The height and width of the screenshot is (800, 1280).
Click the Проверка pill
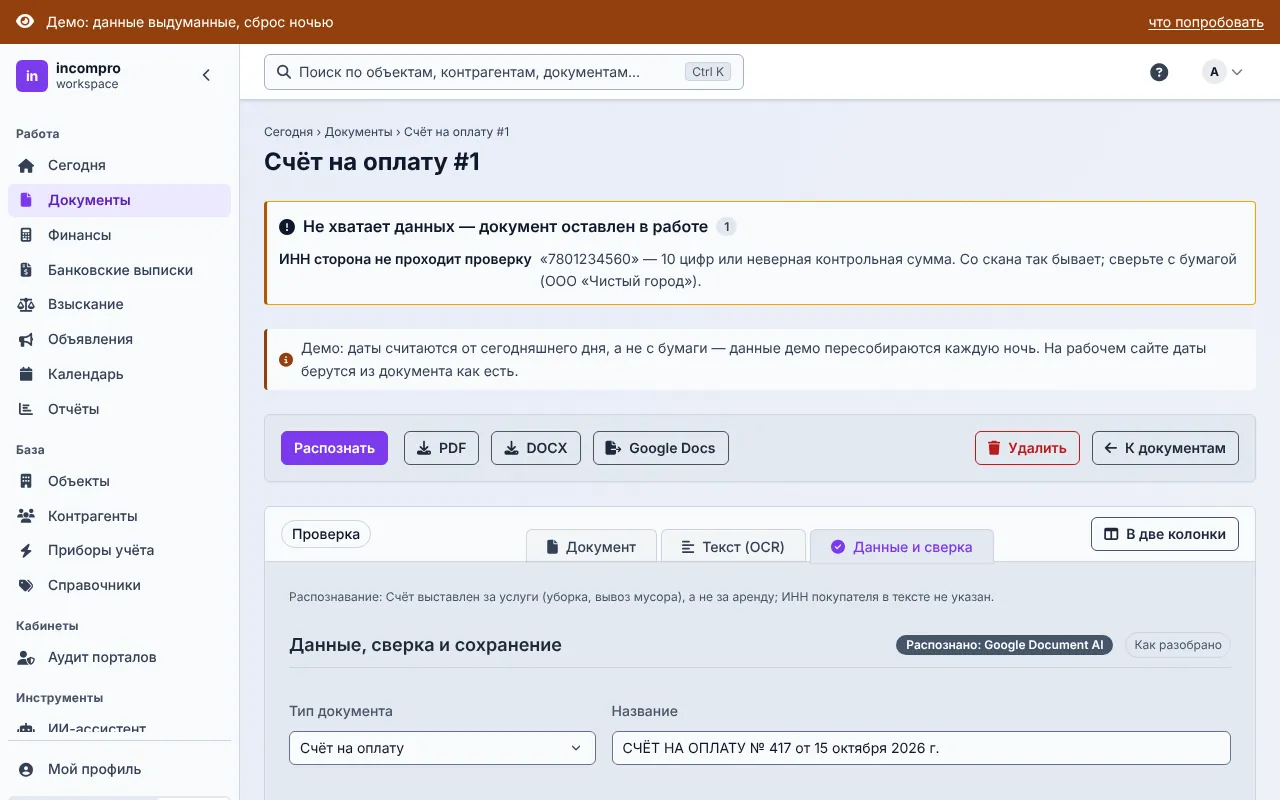click(326, 534)
